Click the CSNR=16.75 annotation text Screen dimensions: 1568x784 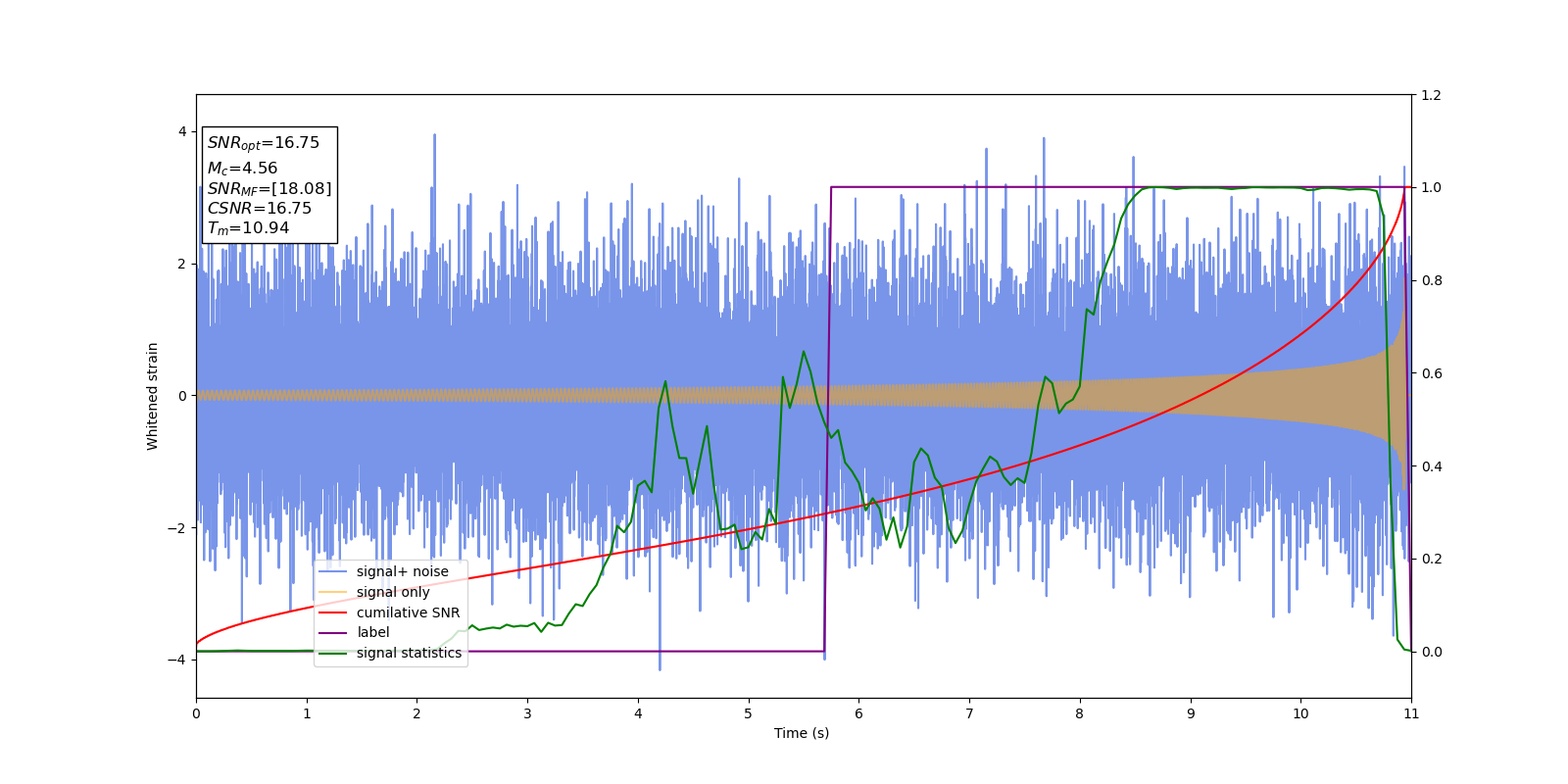[259, 208]
